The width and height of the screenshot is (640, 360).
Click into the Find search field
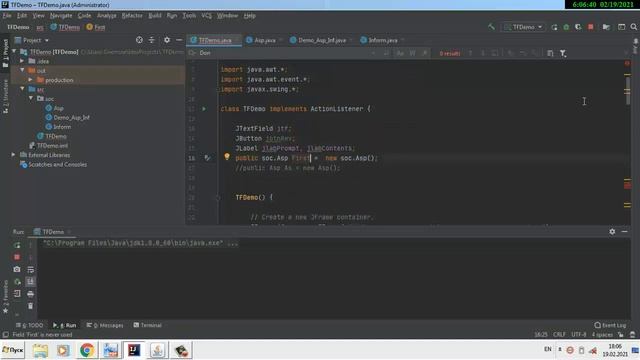click(282, 53)
